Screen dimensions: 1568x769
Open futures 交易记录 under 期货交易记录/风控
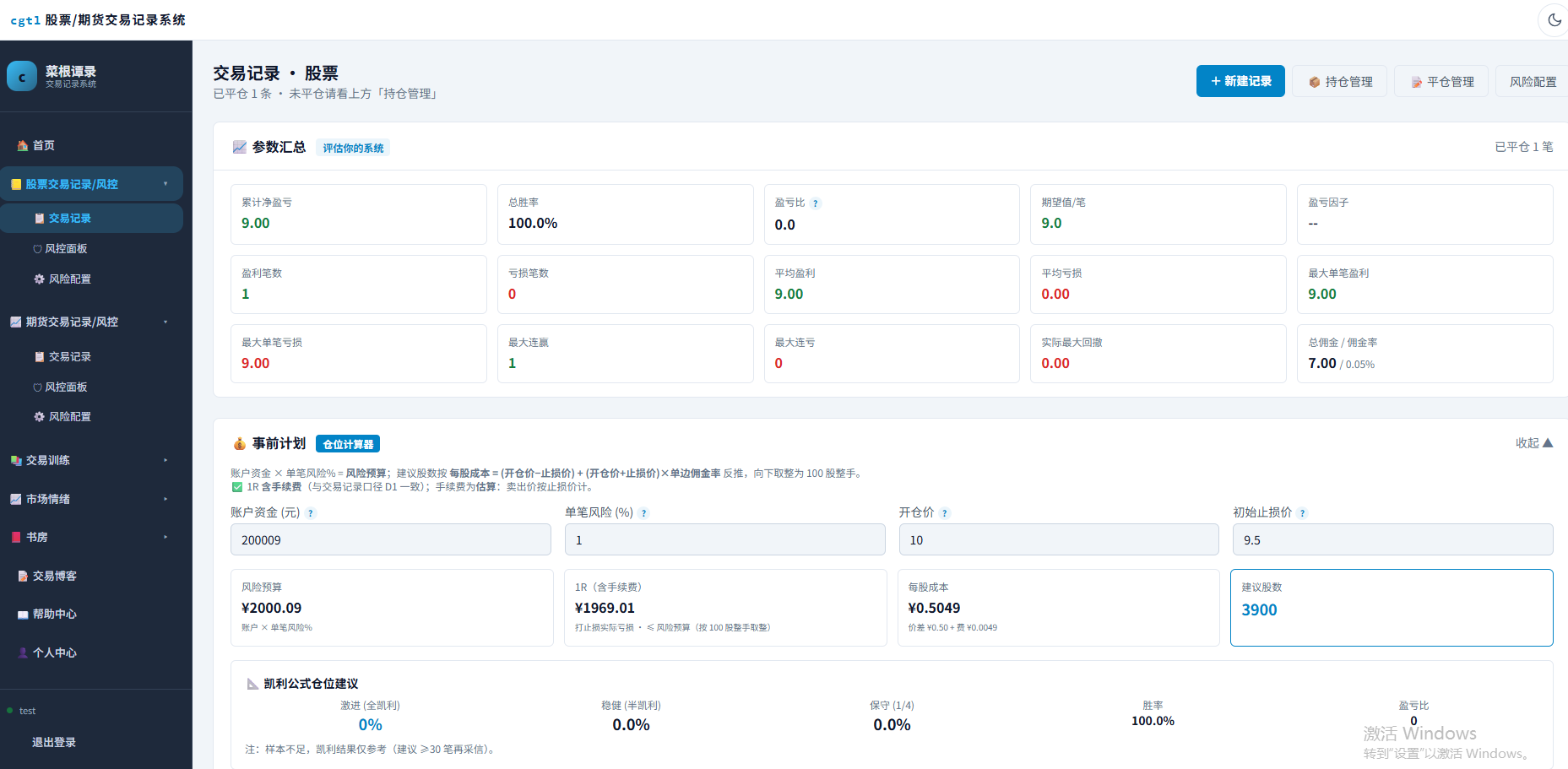[91, 356]
